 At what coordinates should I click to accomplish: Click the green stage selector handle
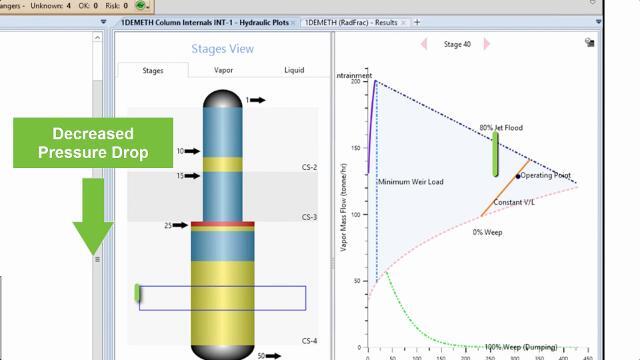pyautogui.click(x=138, y=293)
